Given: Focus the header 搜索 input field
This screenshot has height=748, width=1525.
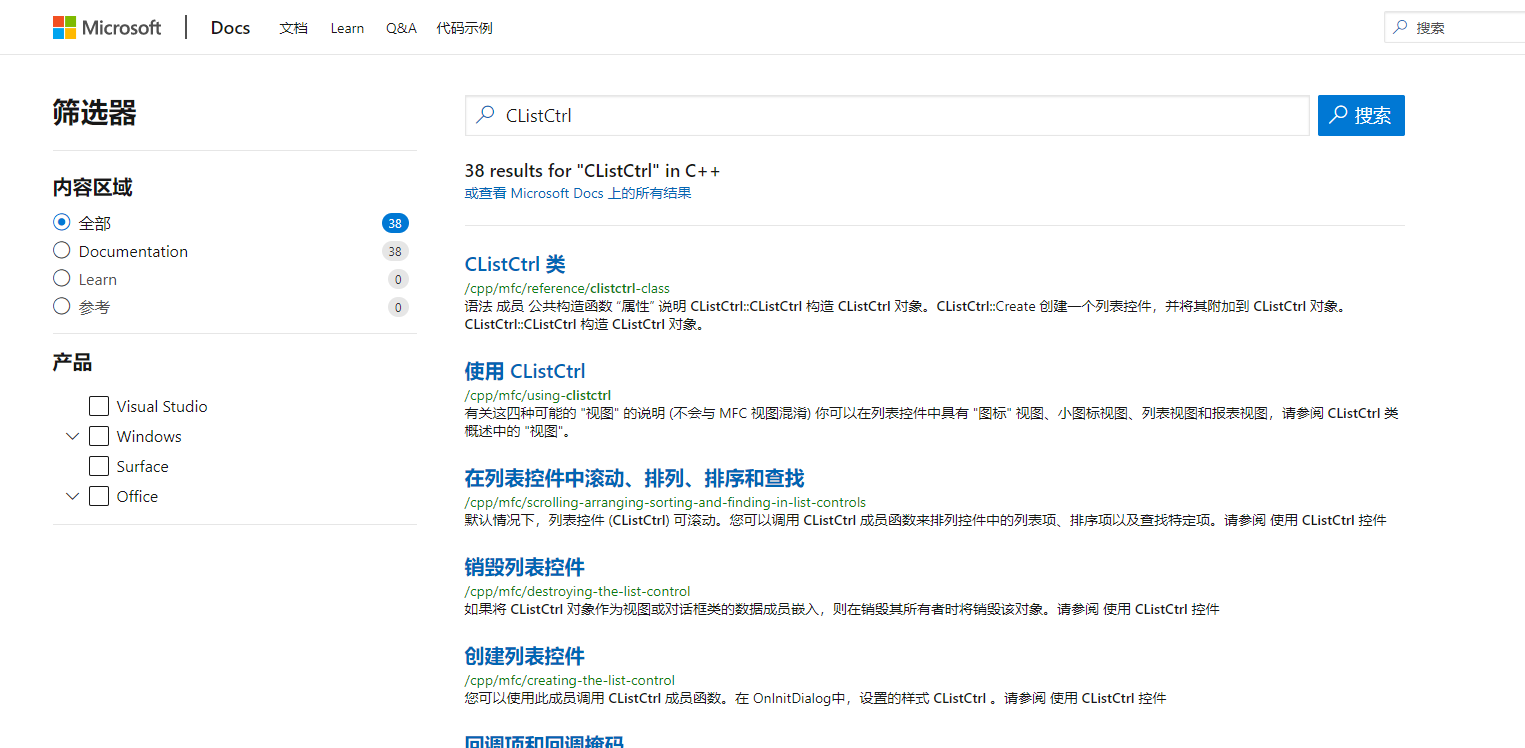Looking at the screenshot, I should coord(1455,28).
